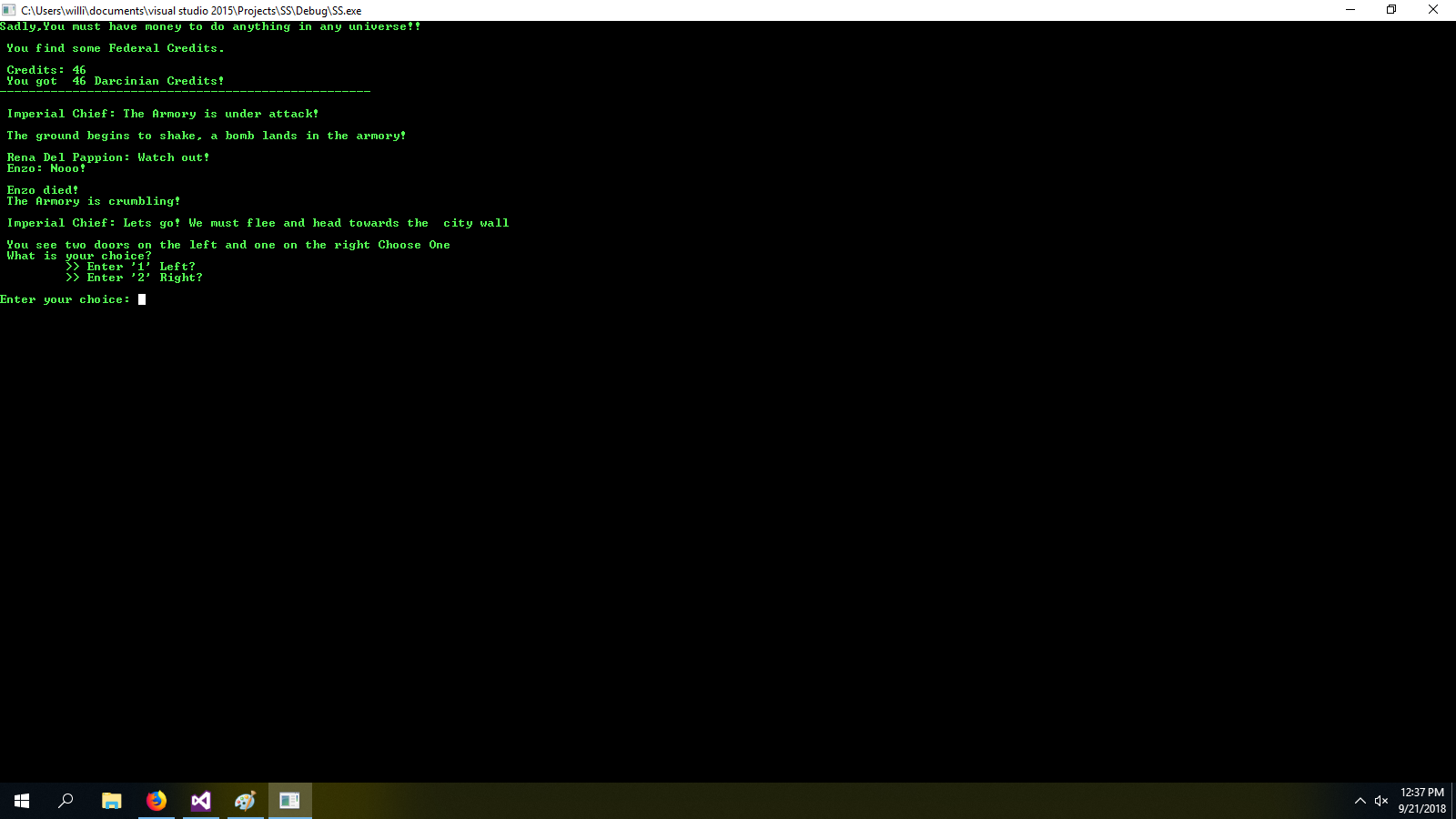Click the Show Desktop sliver beside clock
Screen dimensions: 1456x819
click(x=1453, y=801)
